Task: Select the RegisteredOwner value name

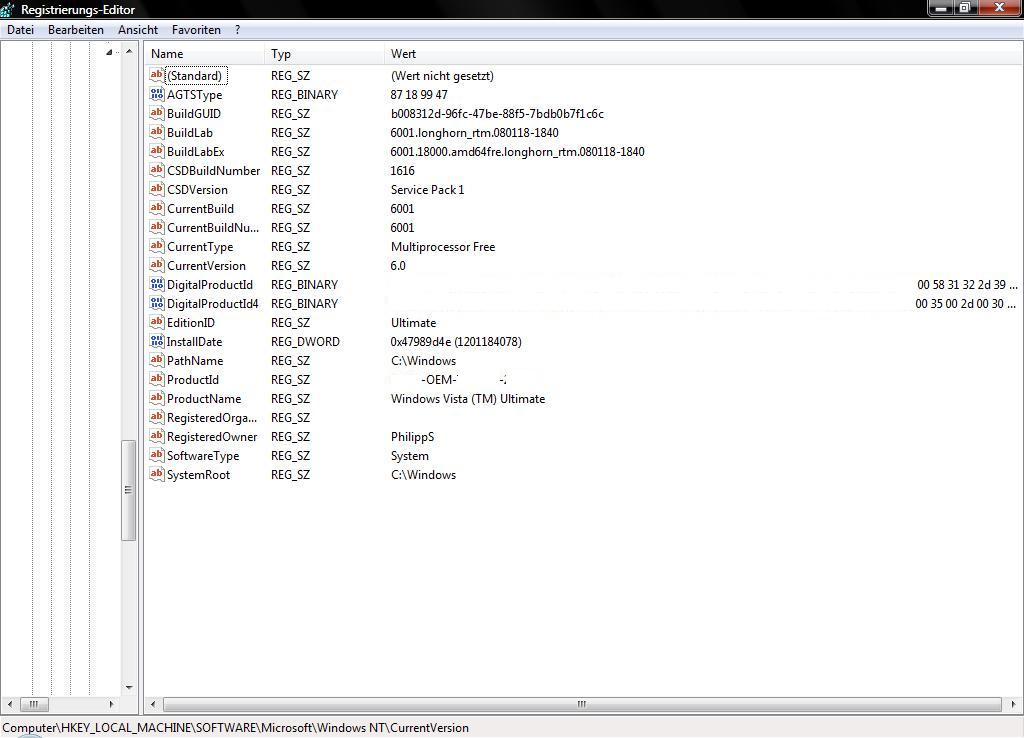Action: [x=212, y=436]
